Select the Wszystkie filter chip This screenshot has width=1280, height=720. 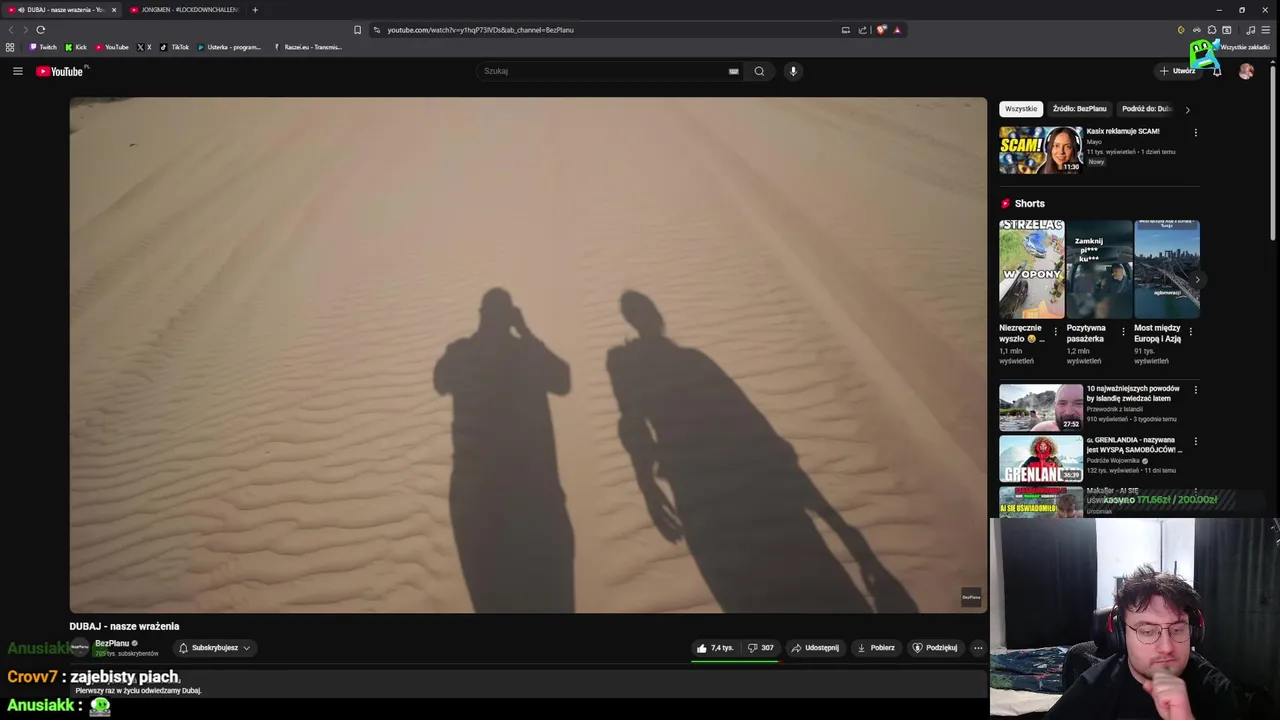(x=1021, y=109)
